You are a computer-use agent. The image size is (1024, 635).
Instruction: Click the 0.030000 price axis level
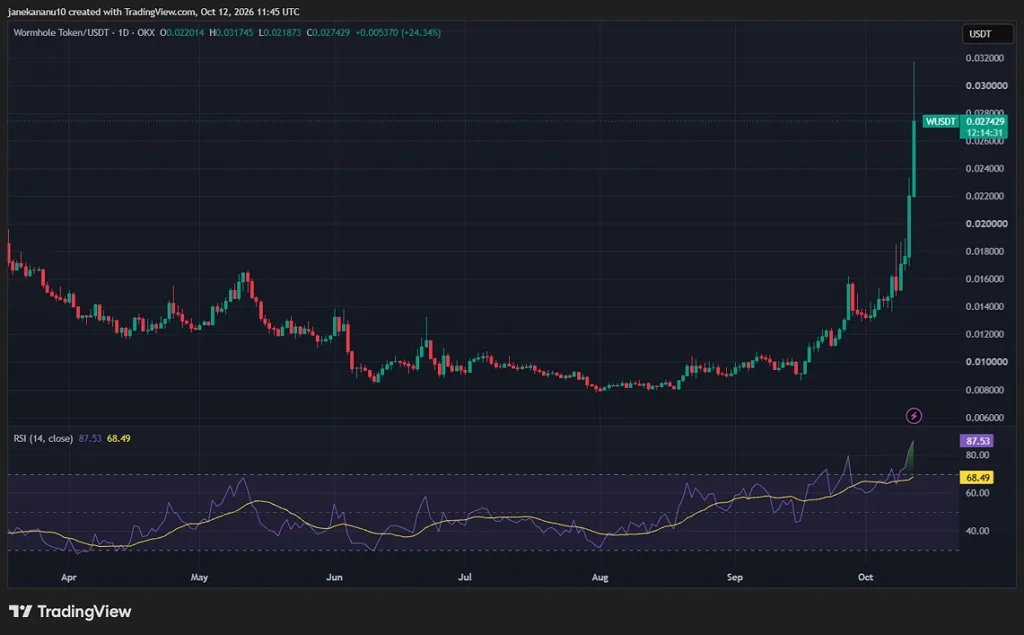[x=986, y=86]
